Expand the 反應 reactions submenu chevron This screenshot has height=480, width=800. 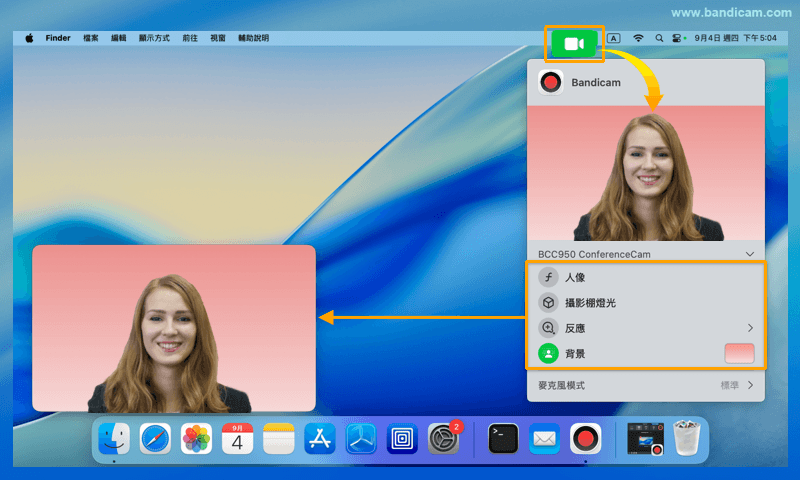750,327
